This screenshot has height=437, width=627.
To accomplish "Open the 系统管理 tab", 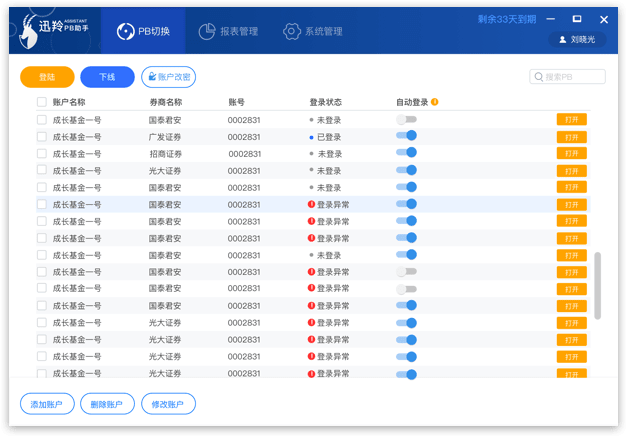I will click(313, 31).
